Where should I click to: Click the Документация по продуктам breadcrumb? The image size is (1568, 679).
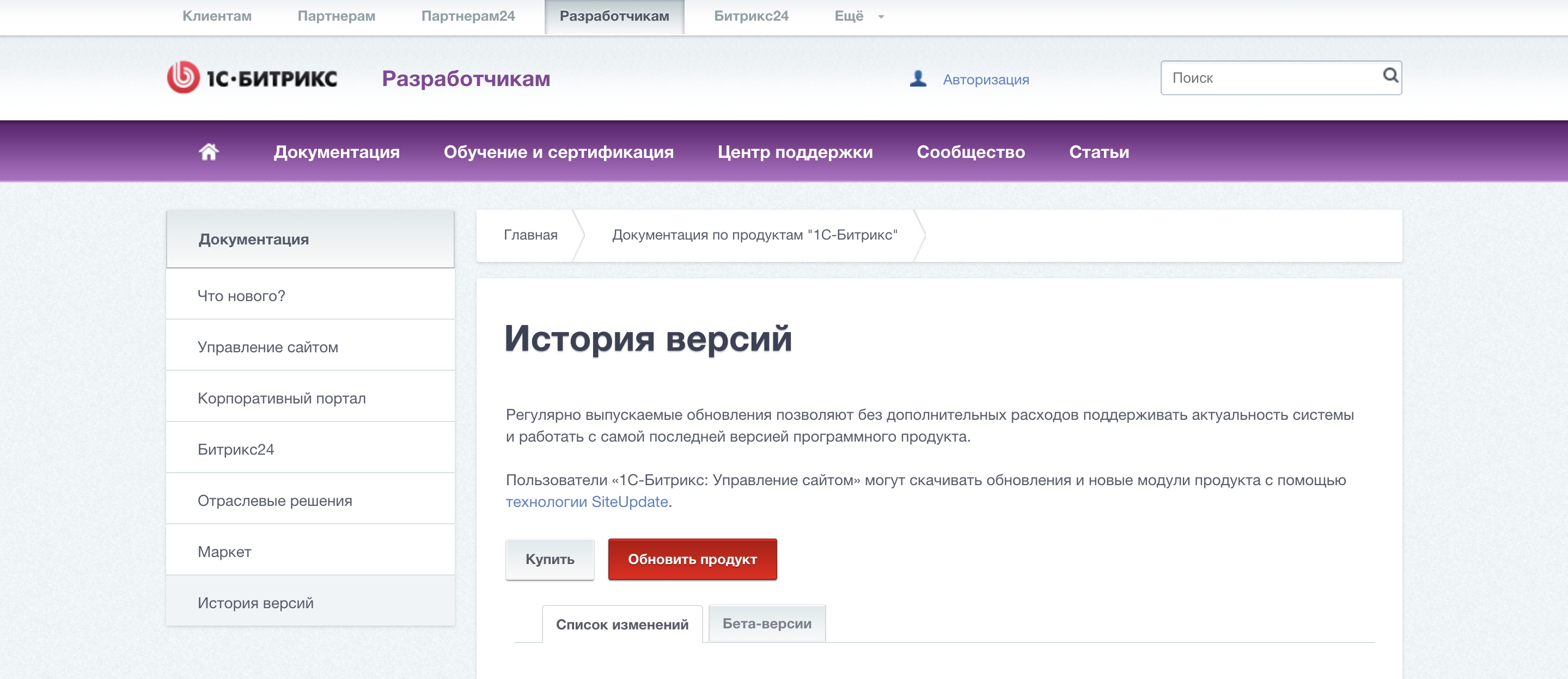coord(755,235)
